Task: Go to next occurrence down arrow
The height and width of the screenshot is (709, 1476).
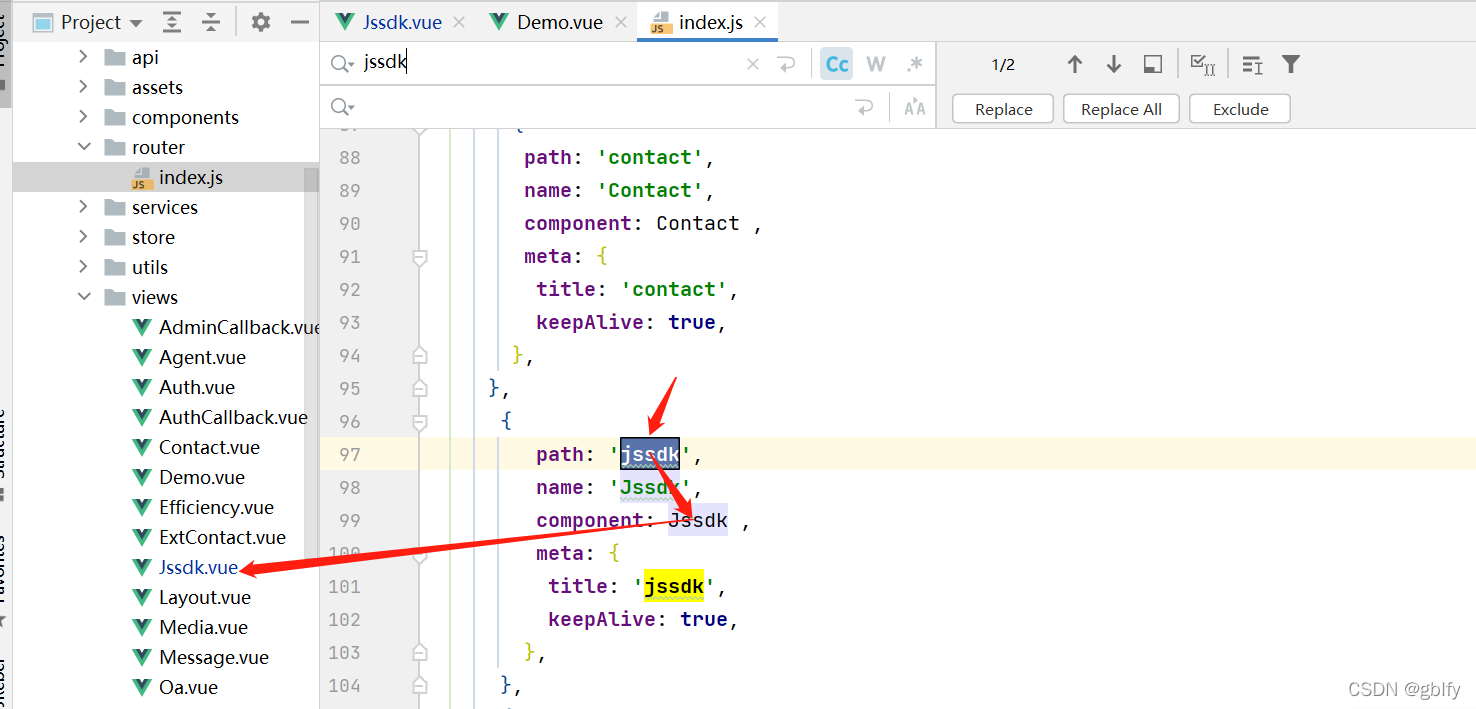Action: pyautogui.click(x=1114, y=64)
